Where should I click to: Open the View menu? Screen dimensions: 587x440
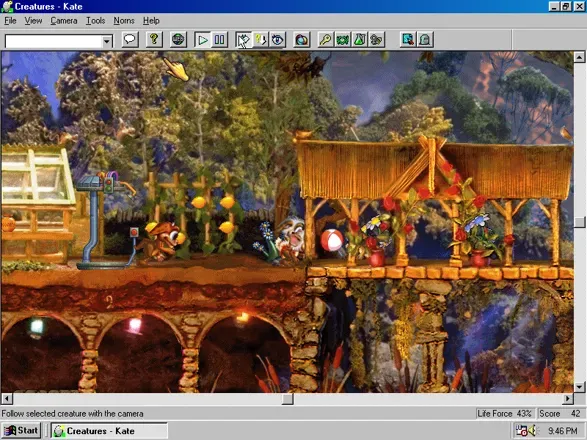tap(33, 21)
